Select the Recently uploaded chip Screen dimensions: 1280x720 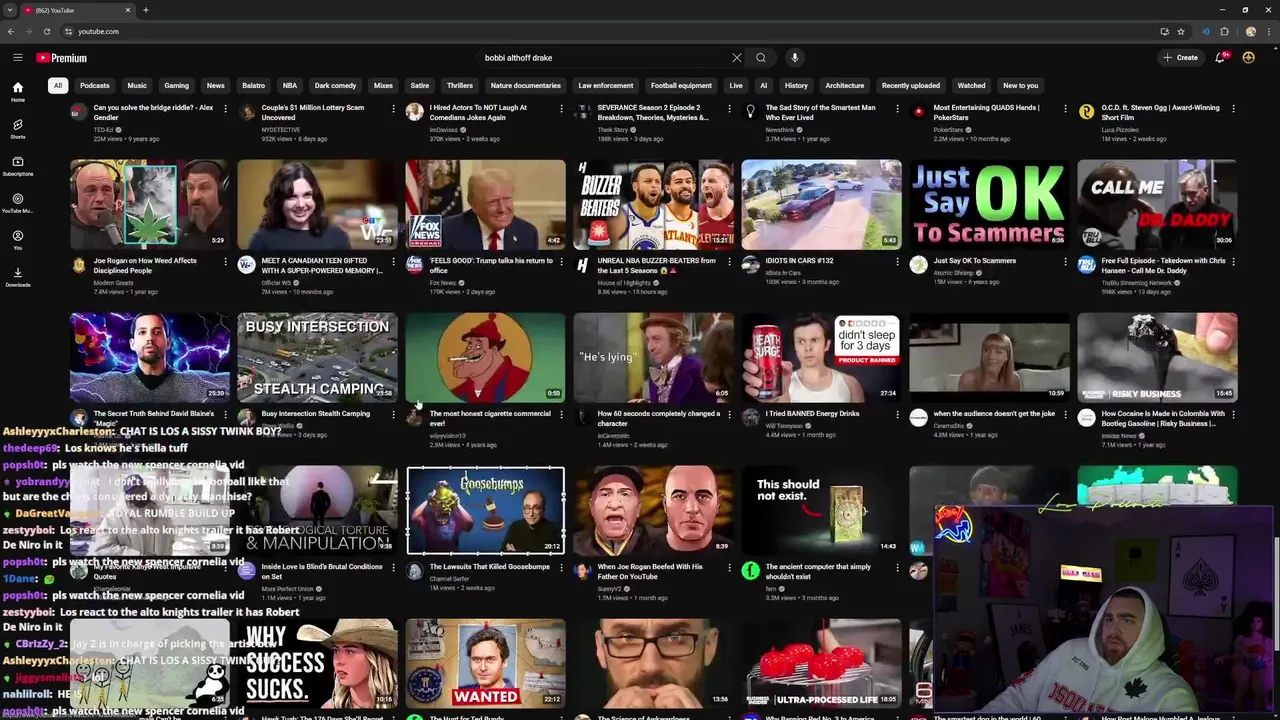click(x=910, y=86)
